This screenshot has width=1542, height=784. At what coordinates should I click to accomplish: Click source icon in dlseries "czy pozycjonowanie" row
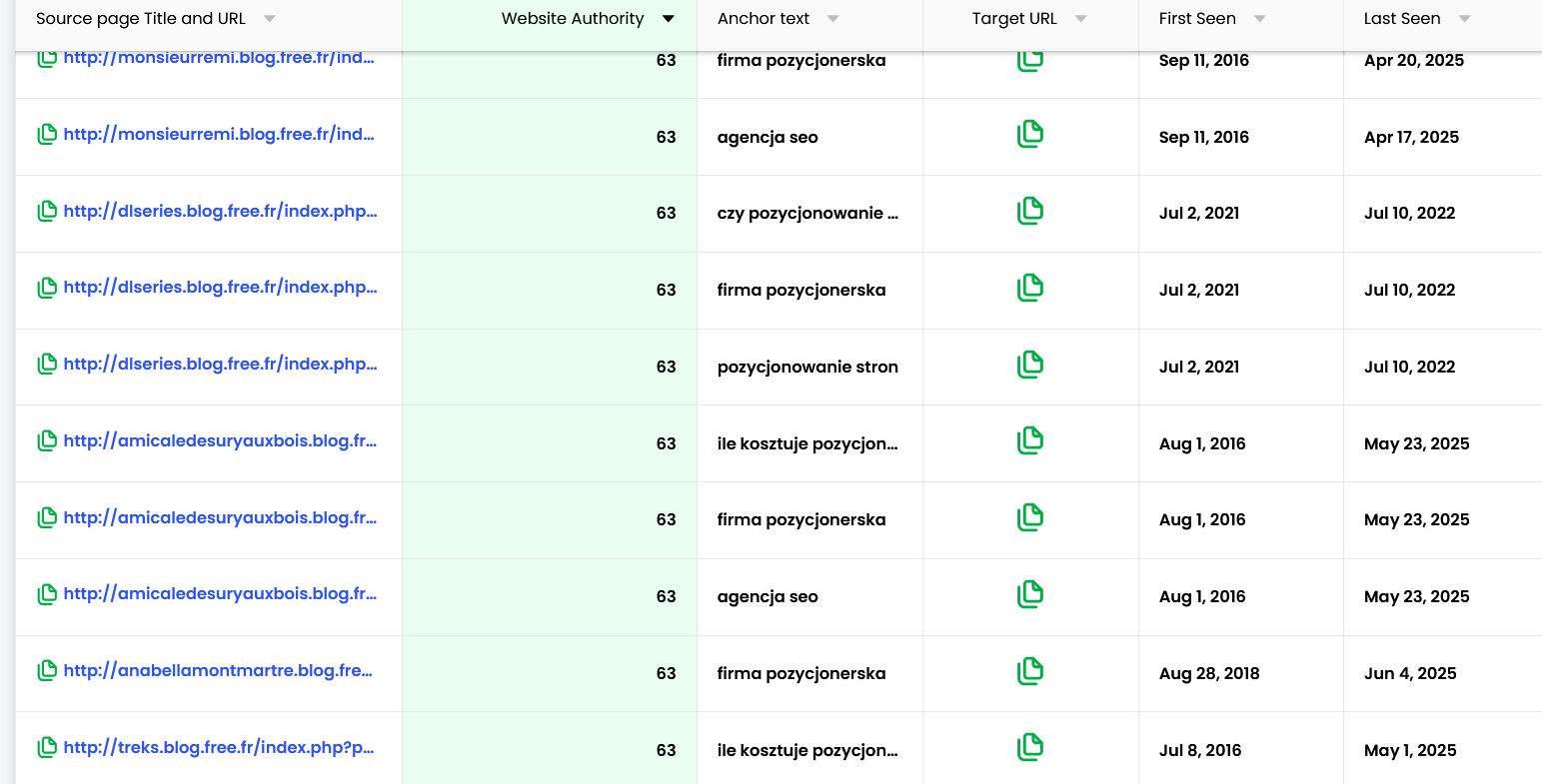point(46,212)
